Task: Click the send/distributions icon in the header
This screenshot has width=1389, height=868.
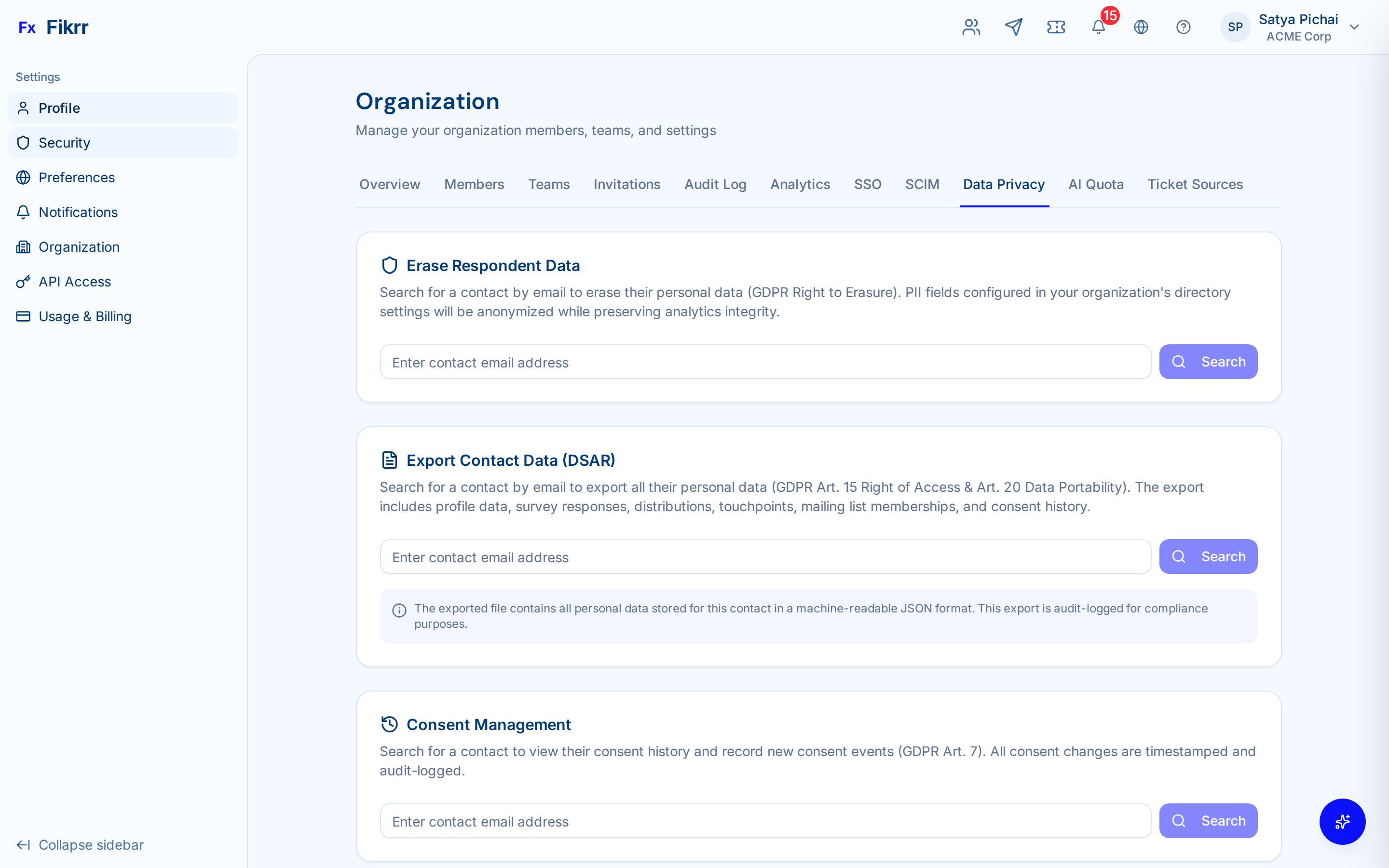Action: coord(1014,27)
